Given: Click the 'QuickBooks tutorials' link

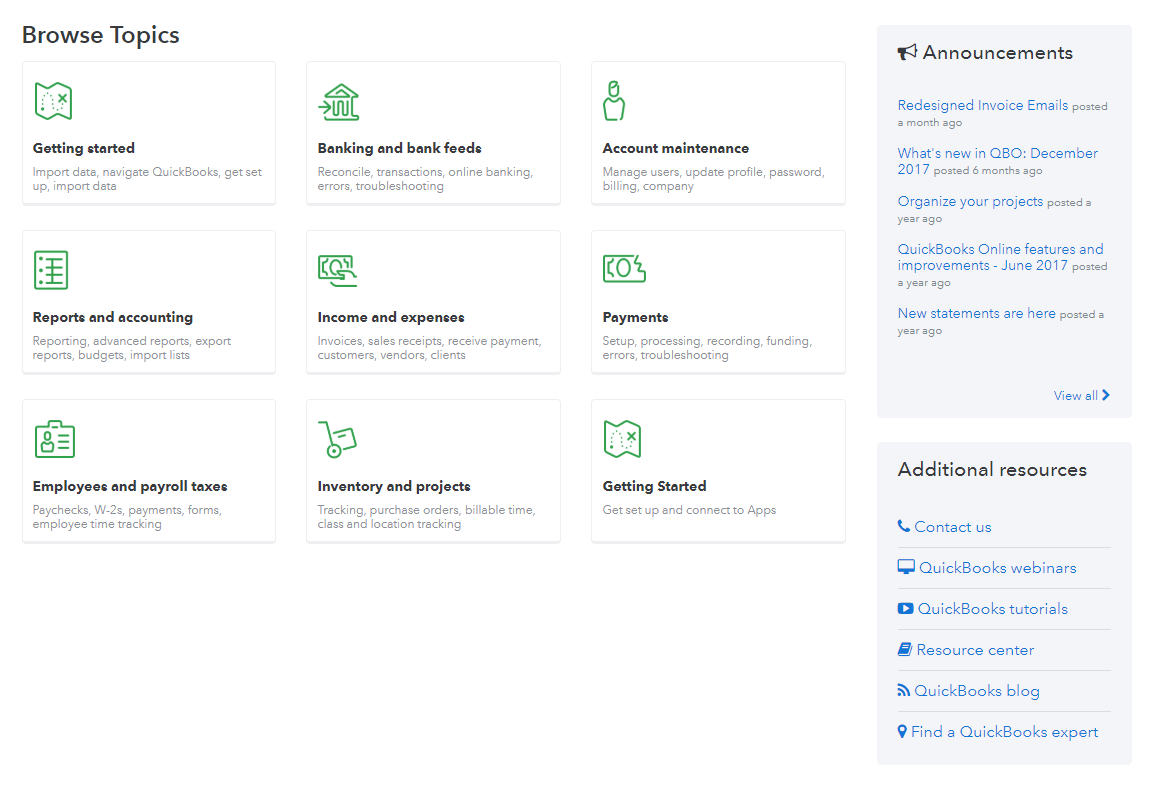Looking at the screenshot, I should (993, 609).
